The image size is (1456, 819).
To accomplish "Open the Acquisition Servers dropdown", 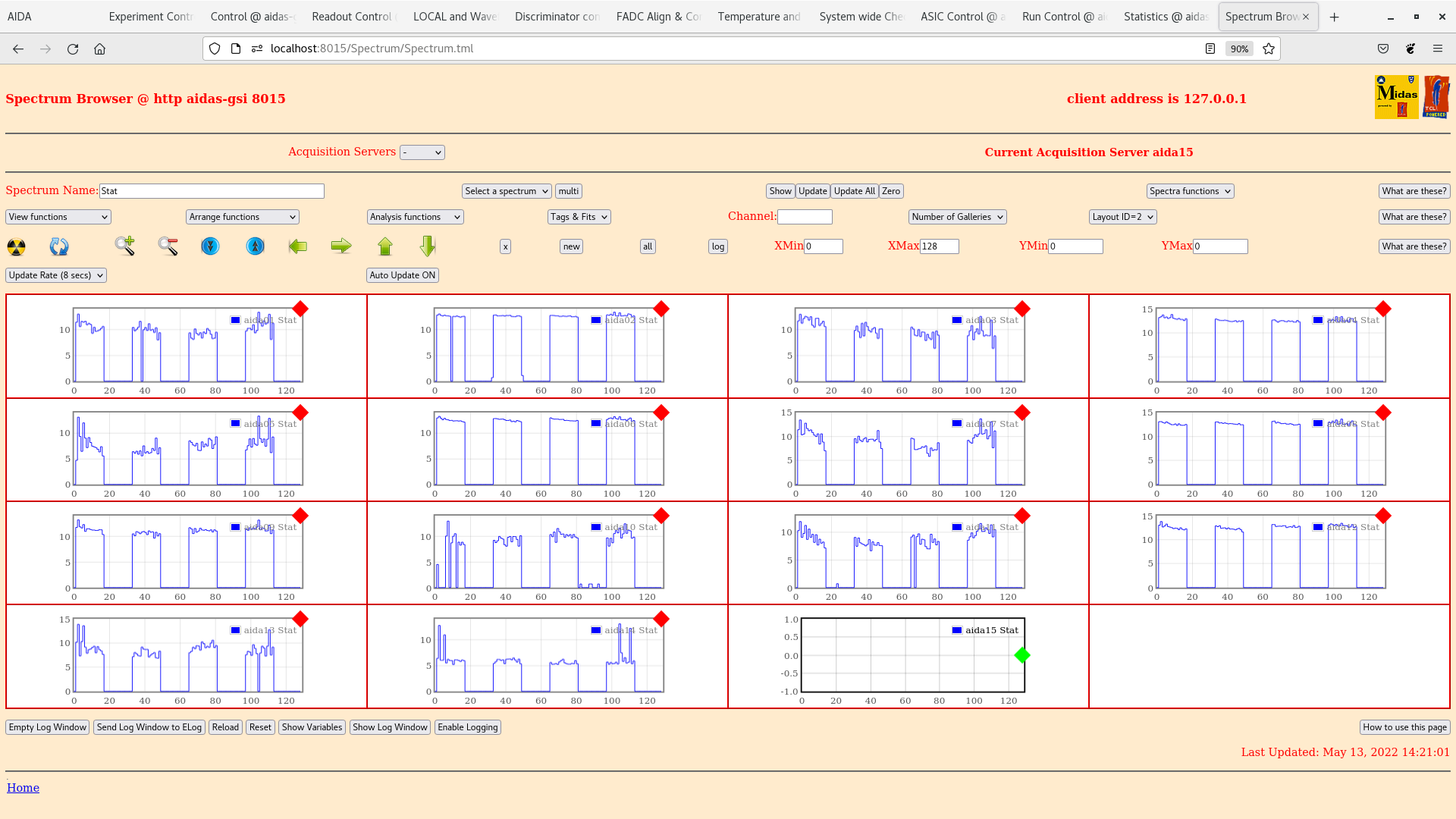I will (422, 152).
